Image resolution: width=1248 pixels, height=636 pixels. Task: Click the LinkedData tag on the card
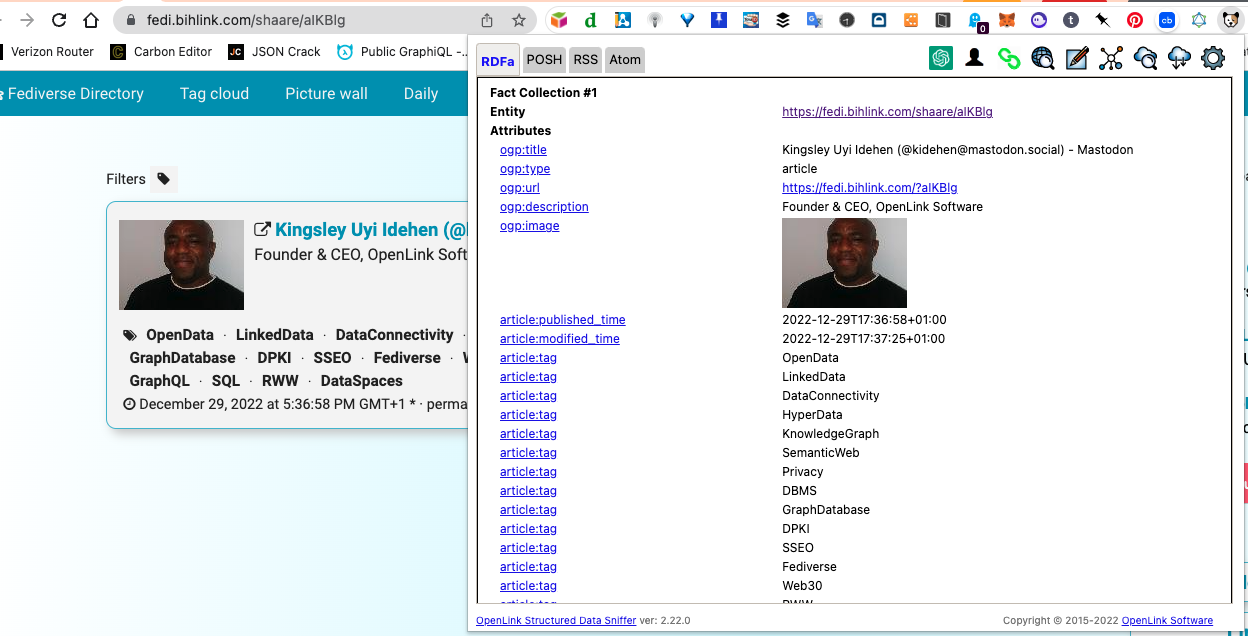point(274,335)
